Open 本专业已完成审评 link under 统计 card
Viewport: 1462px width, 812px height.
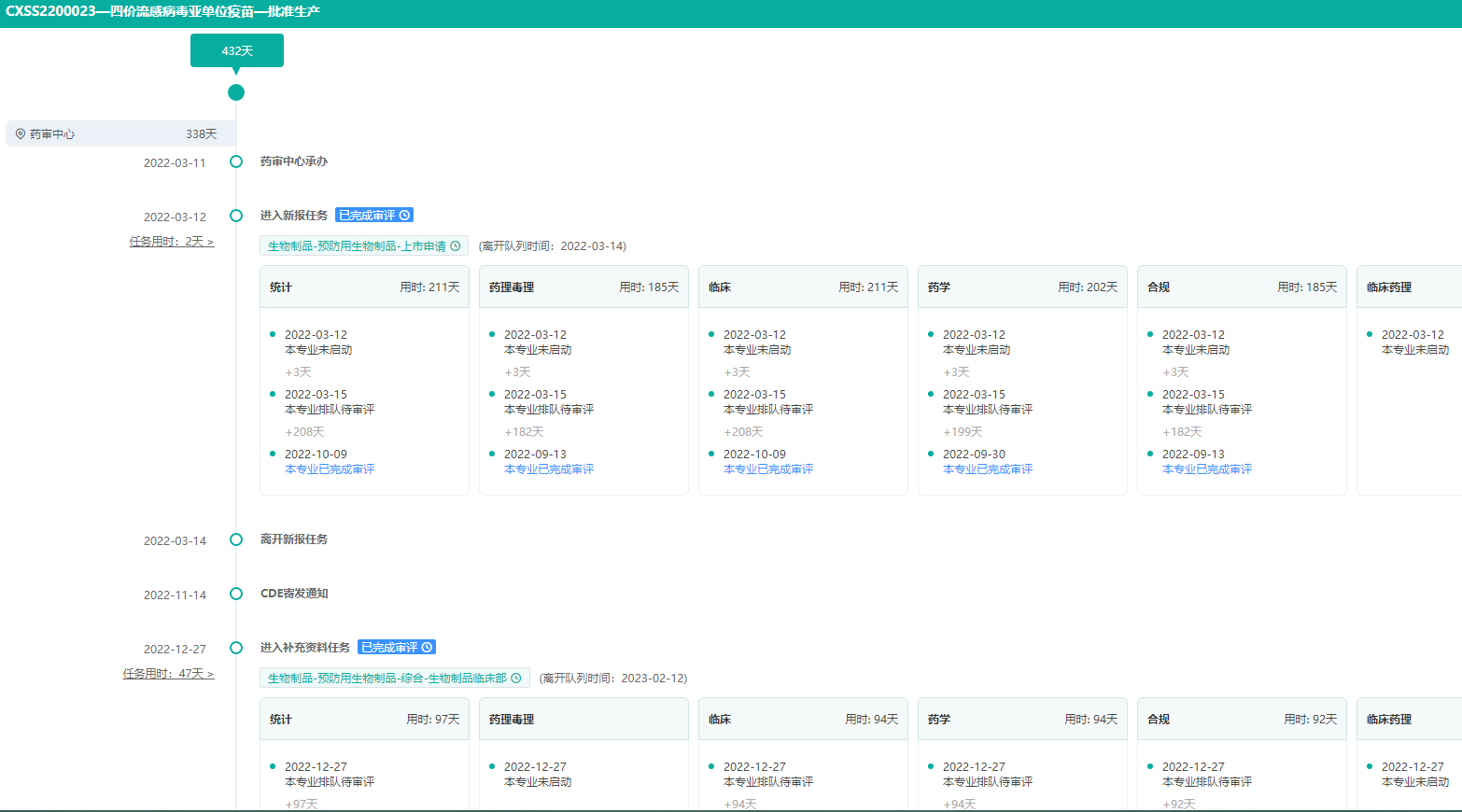pos(330,469)
